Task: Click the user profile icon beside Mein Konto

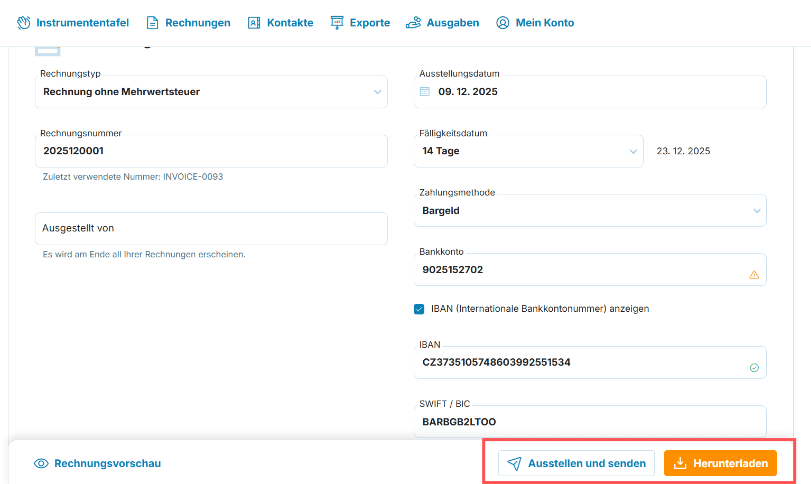Action: tap(503, 23)
